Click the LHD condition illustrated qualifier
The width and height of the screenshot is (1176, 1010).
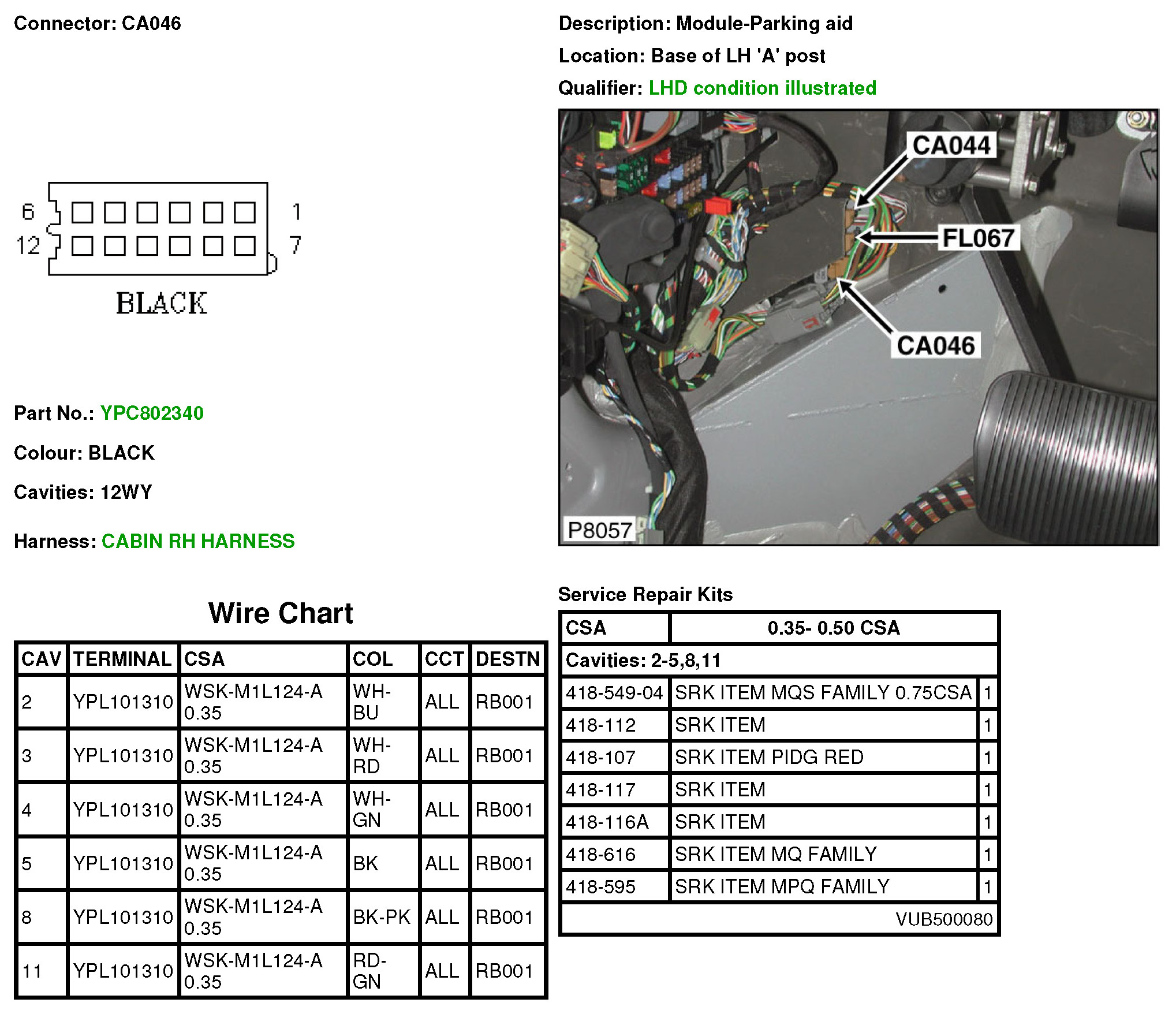coord(762,88)
